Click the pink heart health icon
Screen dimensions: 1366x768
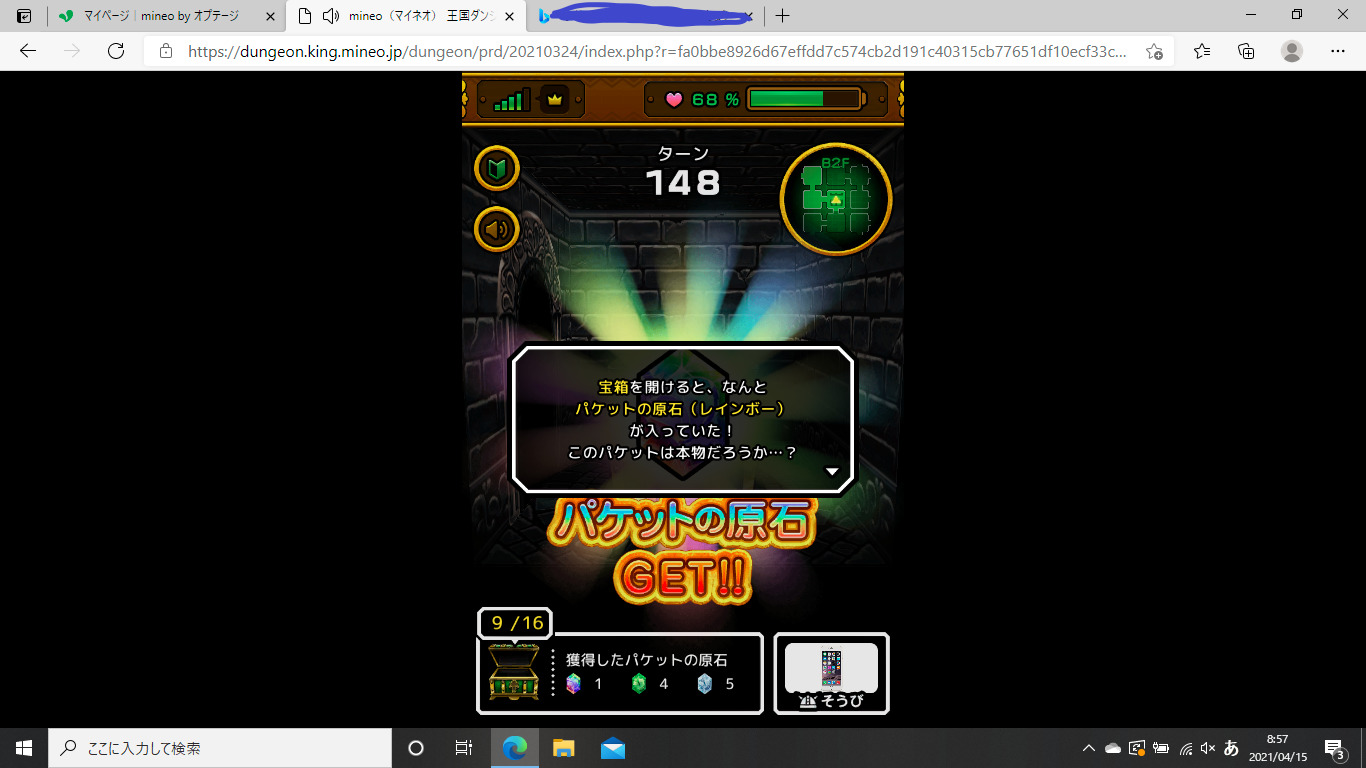[674, 99]
